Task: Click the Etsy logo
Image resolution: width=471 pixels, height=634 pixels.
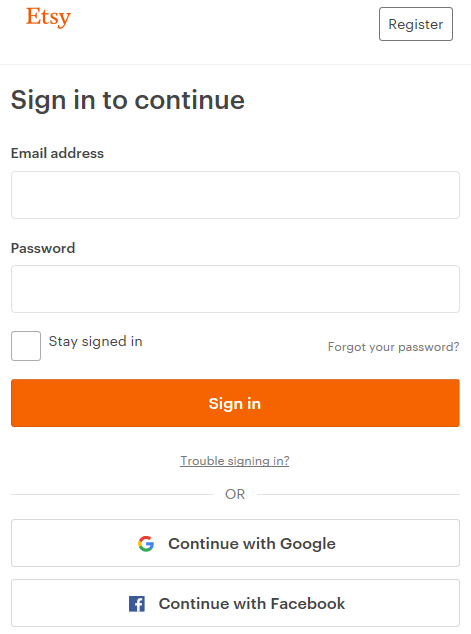Action: pos(49,18)
